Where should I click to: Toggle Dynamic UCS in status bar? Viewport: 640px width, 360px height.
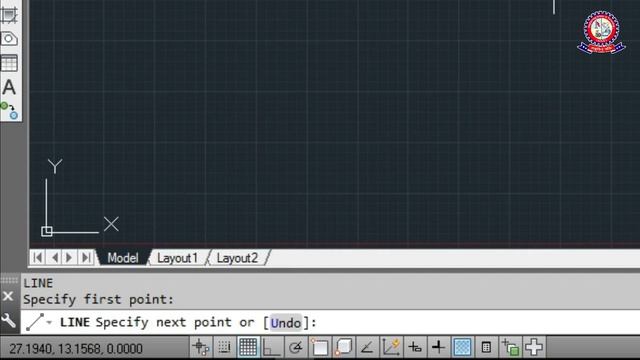(x=391, y=347)
